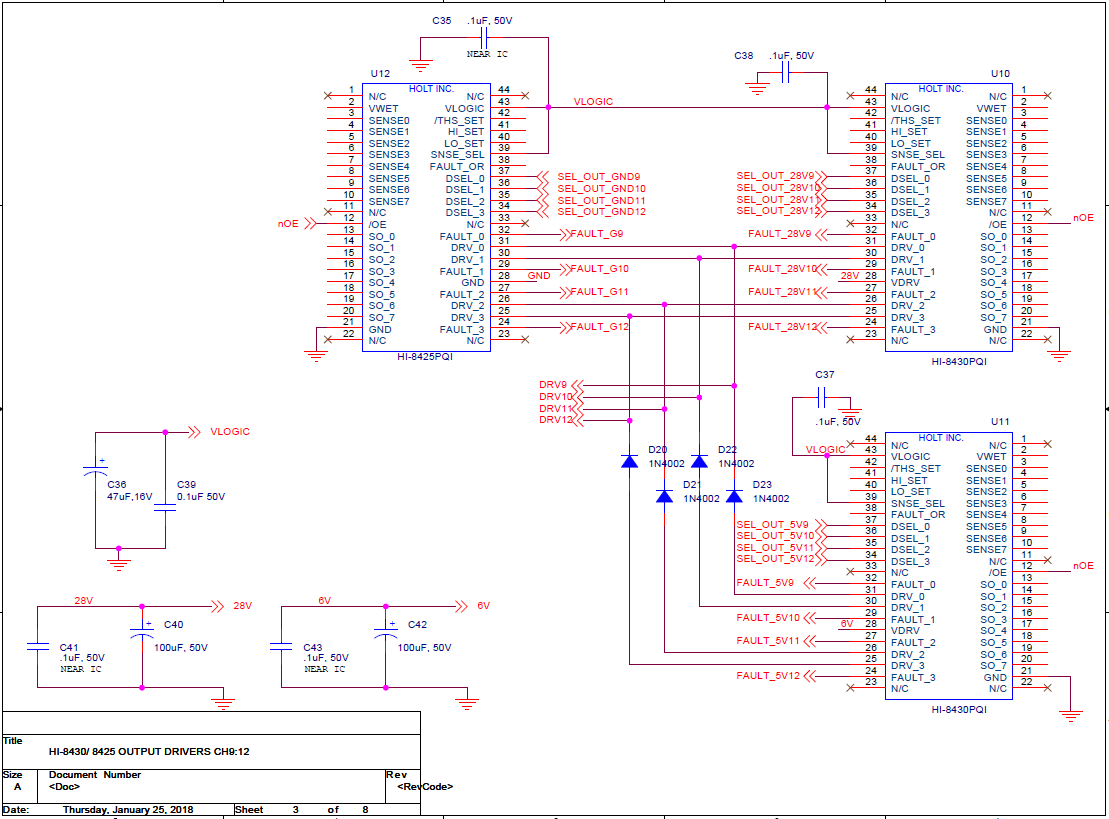Click nOE port beside U10
This screenshot has width=1109, height=819.
coord(1084,218)
